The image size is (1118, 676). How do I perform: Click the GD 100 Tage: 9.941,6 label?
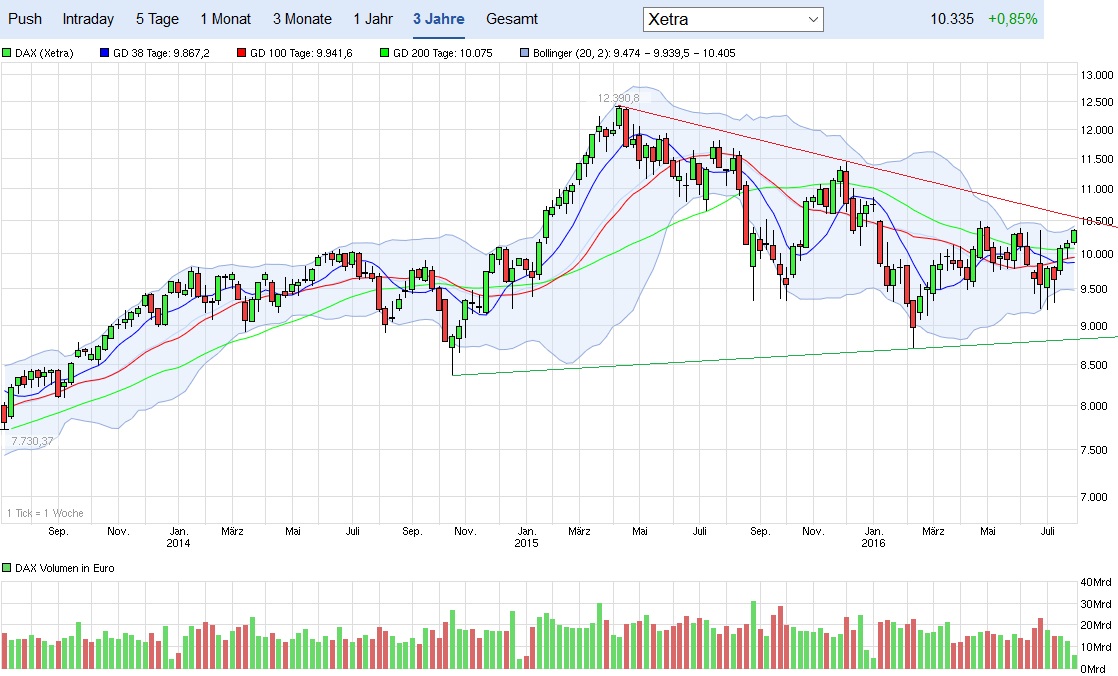pyautogui.click(x=301, y=53)
